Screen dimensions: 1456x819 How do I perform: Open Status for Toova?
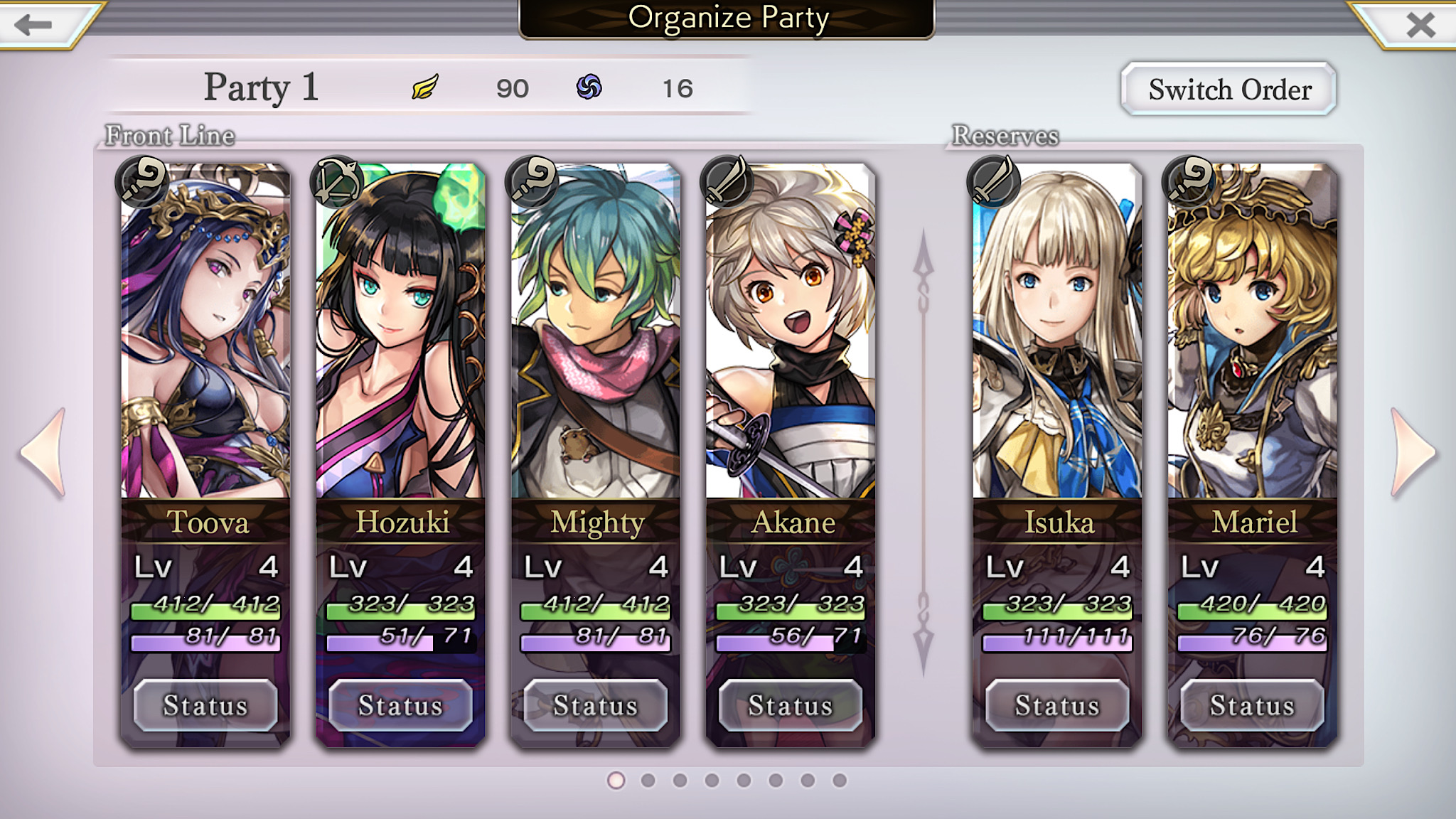(205, 705)
